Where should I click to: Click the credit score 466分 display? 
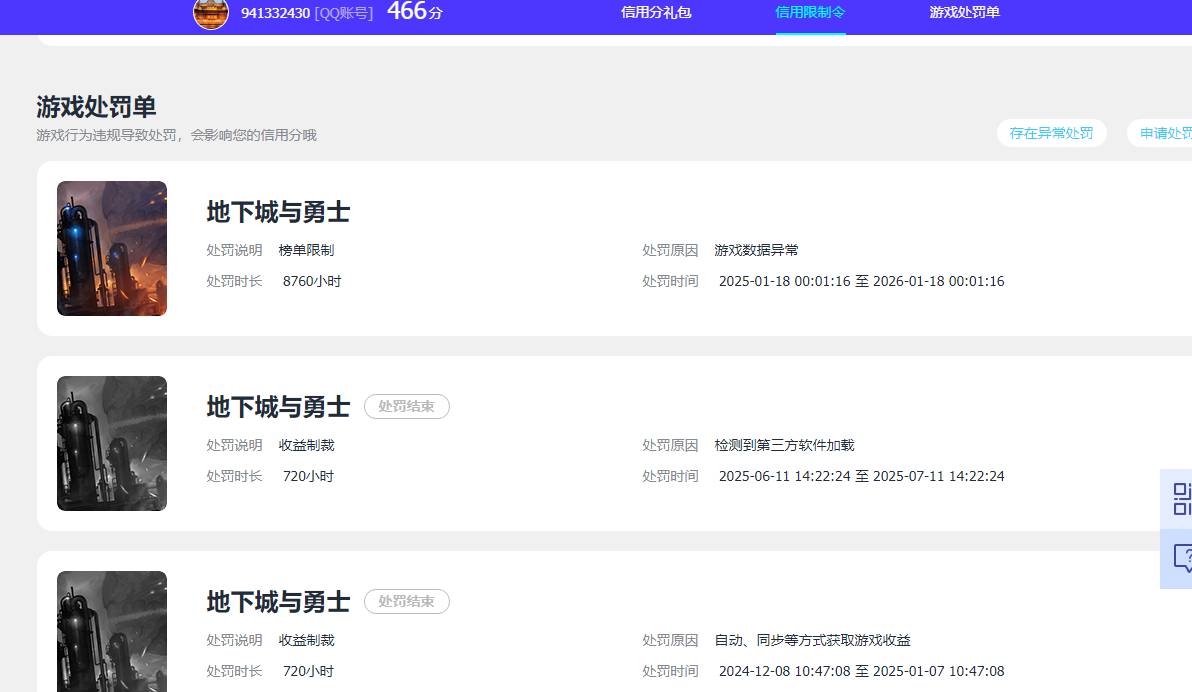(x=410, y=13)
